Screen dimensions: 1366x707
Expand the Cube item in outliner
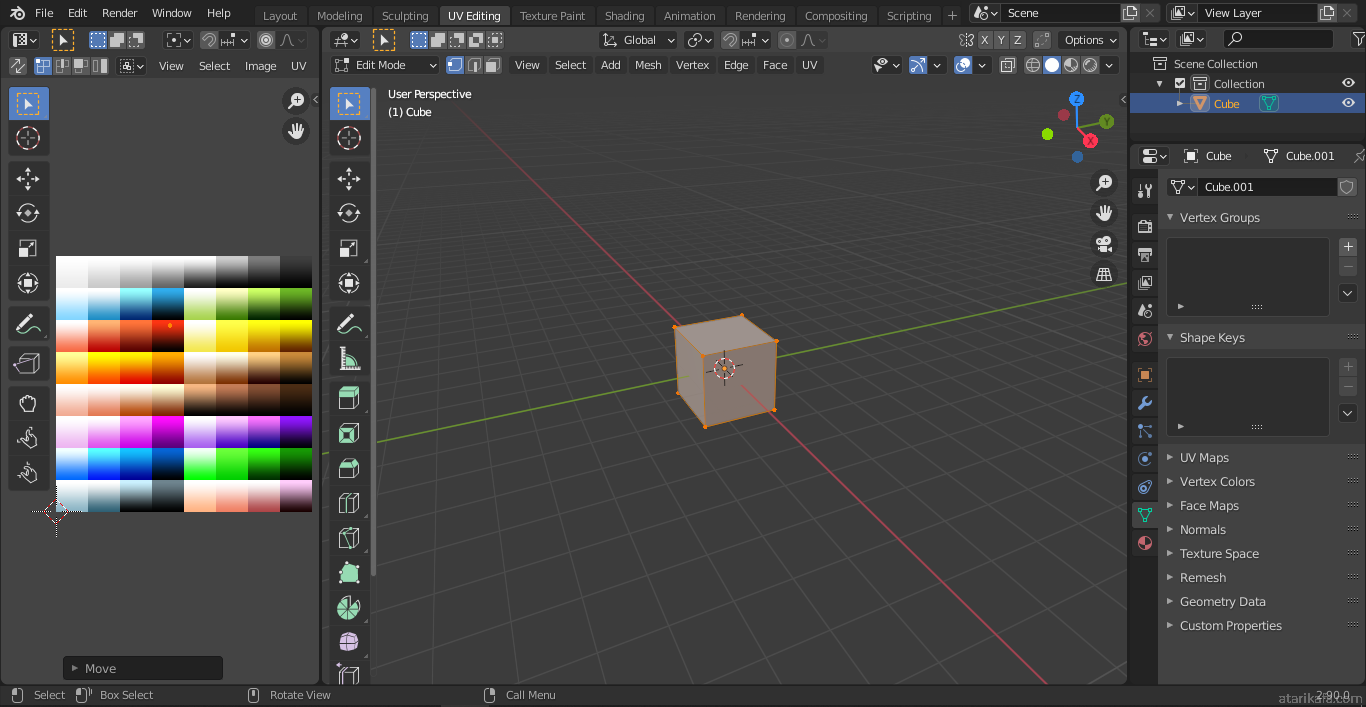1180,103
